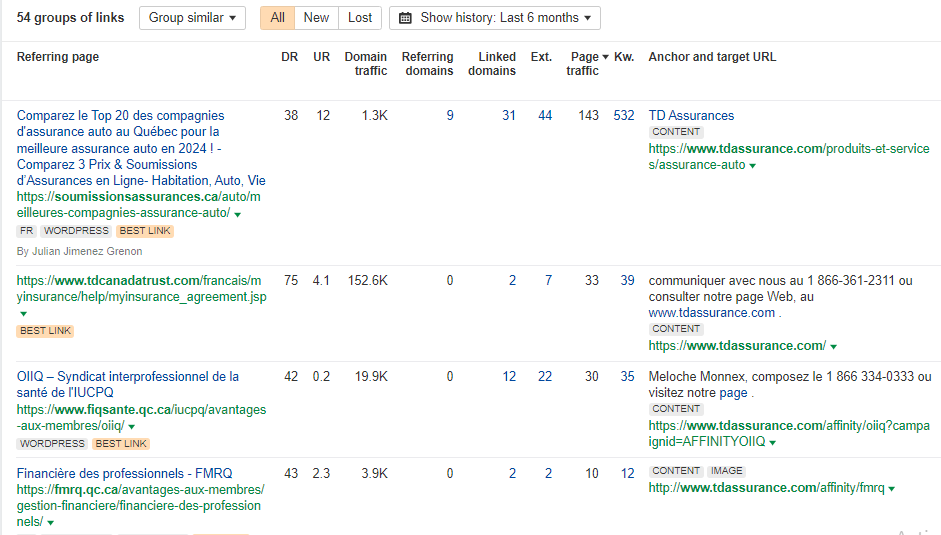Open referring domains value 9
Image resolution: width=941 pixels, height=535 pixels.
click(x=449, y=115)
